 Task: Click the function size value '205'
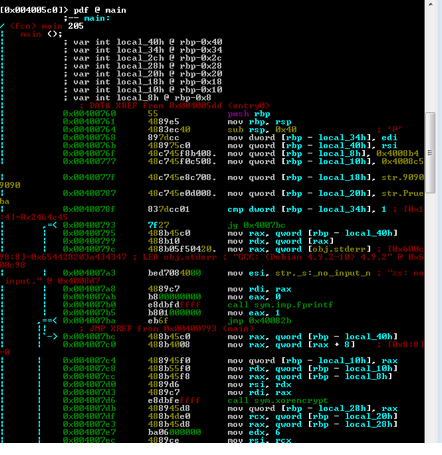(76, 26)
